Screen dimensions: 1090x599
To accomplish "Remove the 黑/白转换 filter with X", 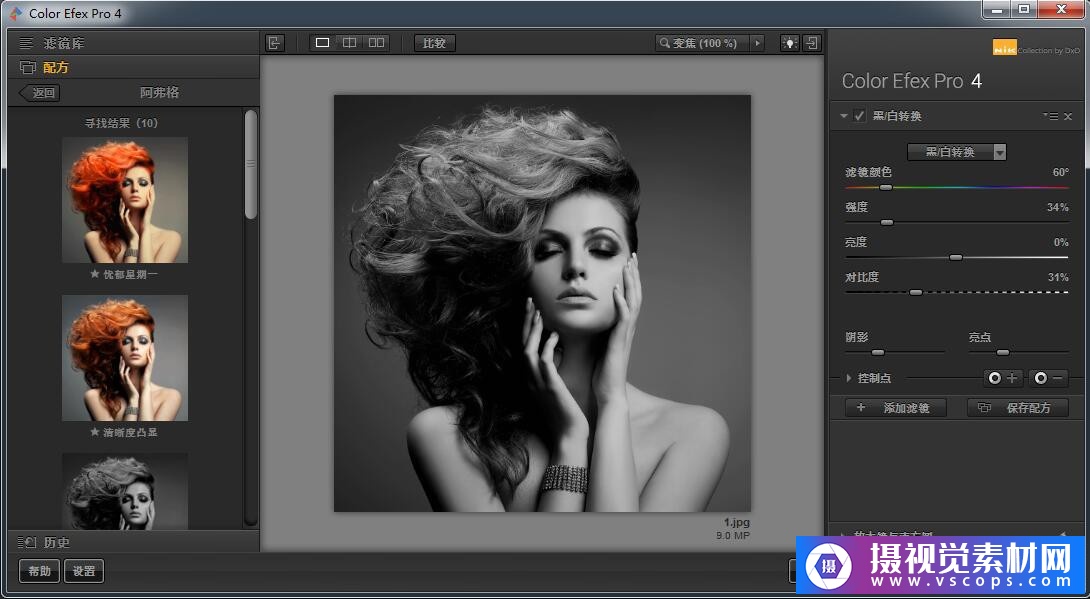I will tap(1067, 116).
